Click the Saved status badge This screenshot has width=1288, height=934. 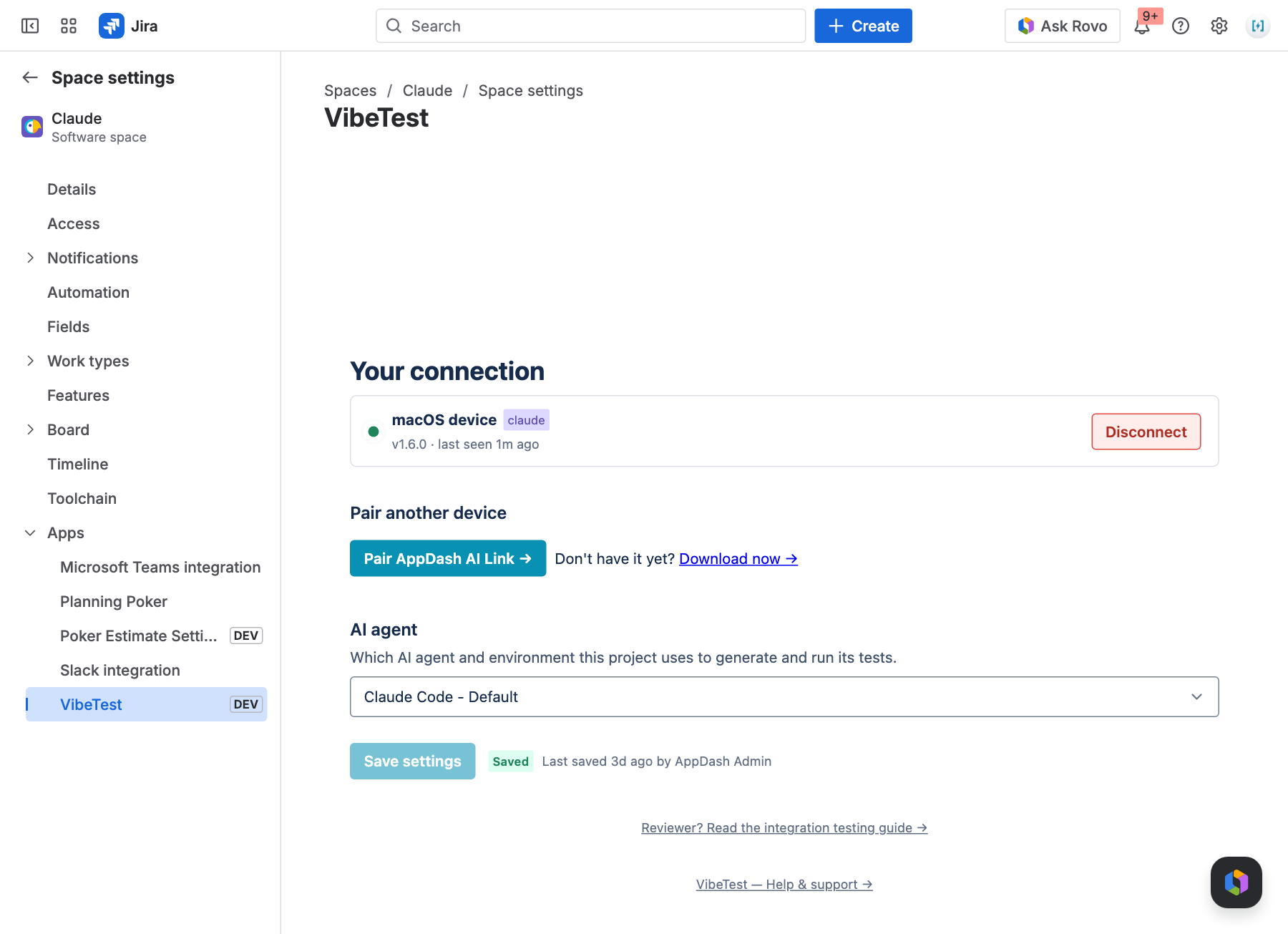(x=510, y=762)
